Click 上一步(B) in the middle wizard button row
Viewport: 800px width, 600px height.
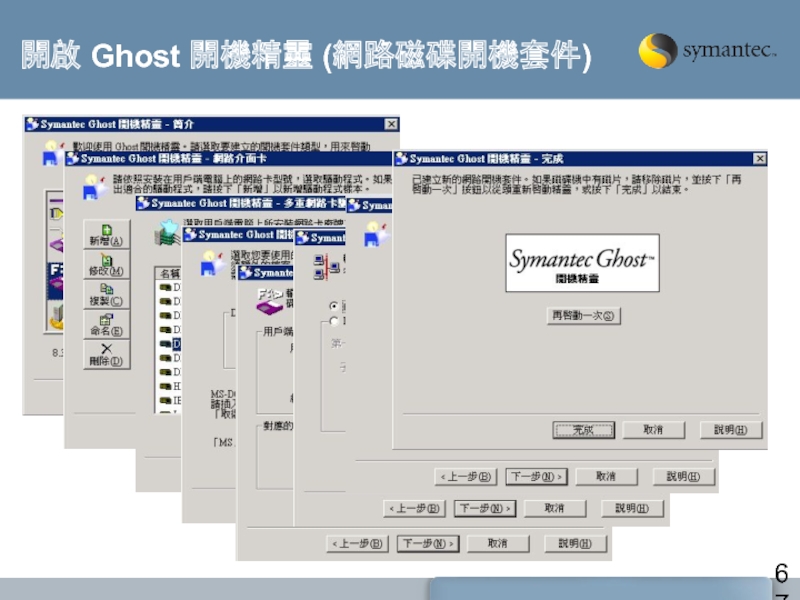tap(414, 508)
